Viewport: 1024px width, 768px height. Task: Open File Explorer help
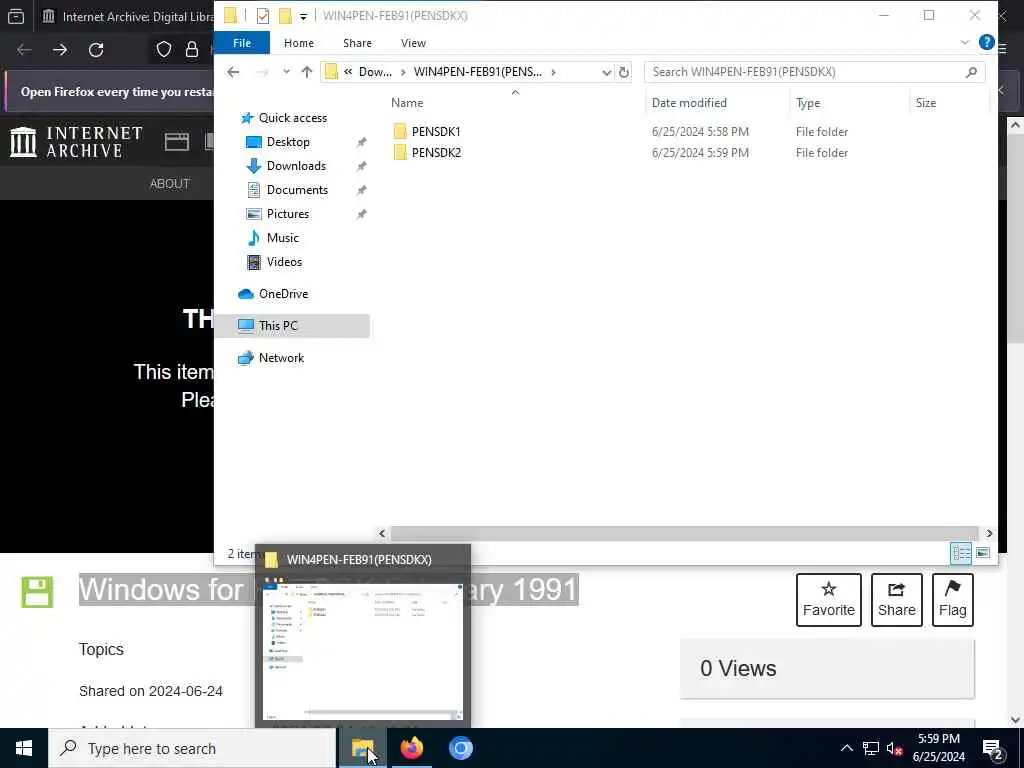[986, 42]
